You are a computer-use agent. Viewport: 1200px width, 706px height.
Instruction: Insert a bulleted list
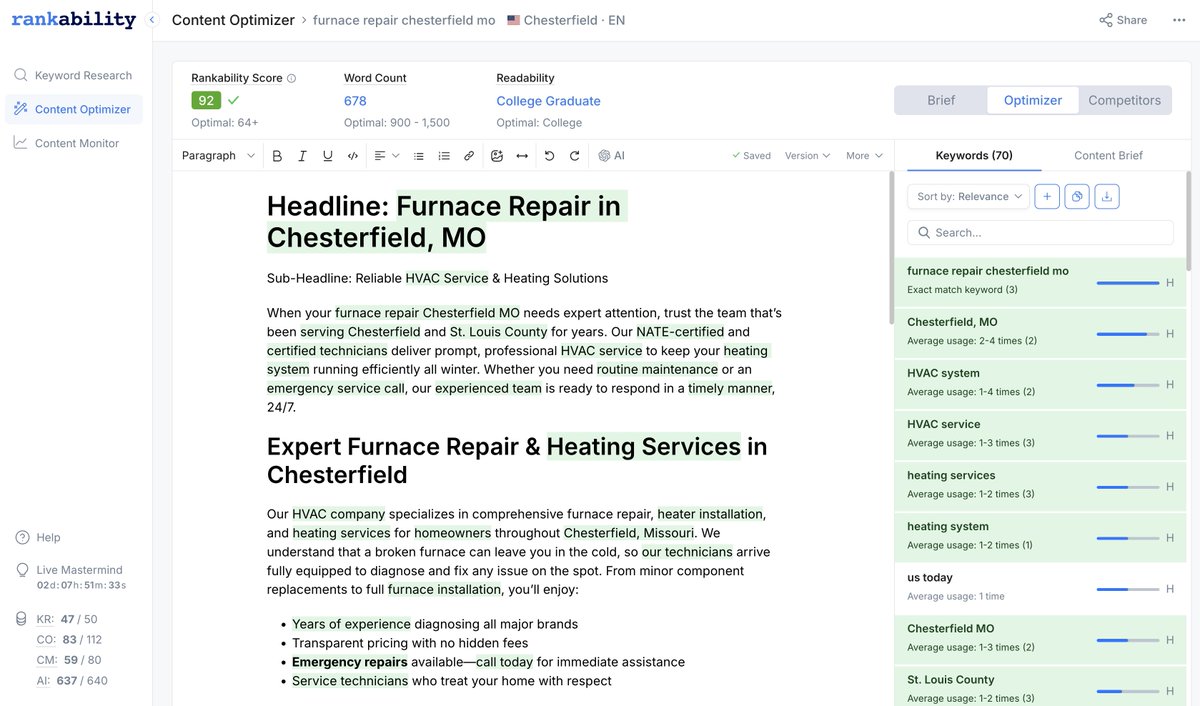tap(419, 156)
